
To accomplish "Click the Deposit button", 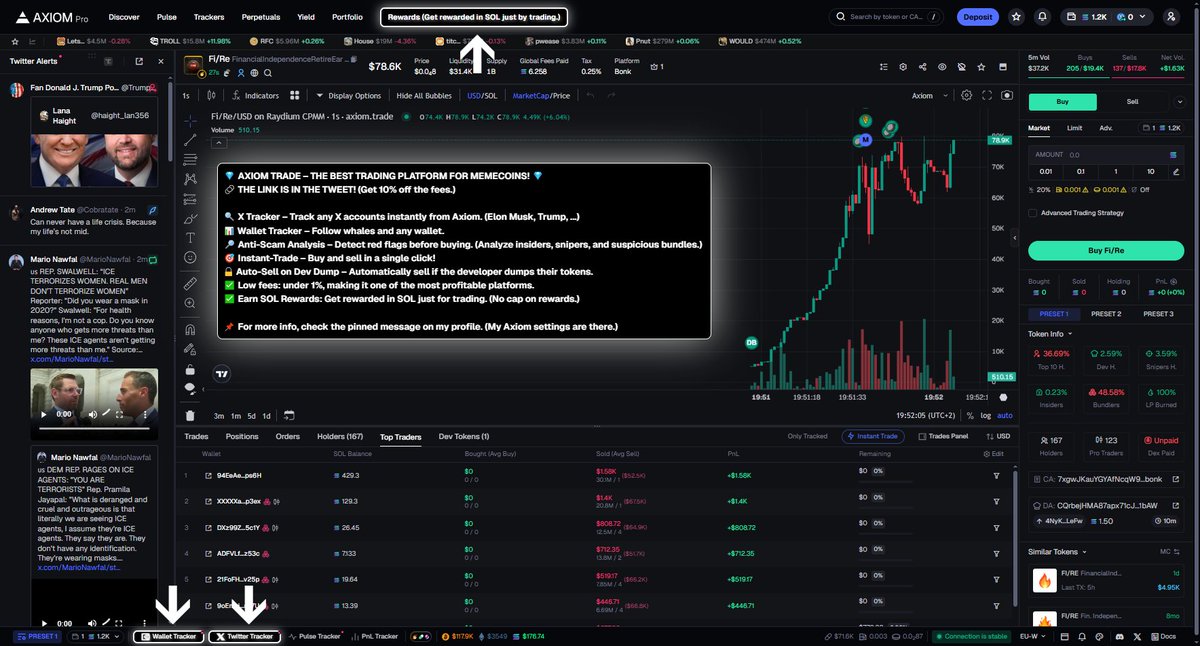I will 977,17.
